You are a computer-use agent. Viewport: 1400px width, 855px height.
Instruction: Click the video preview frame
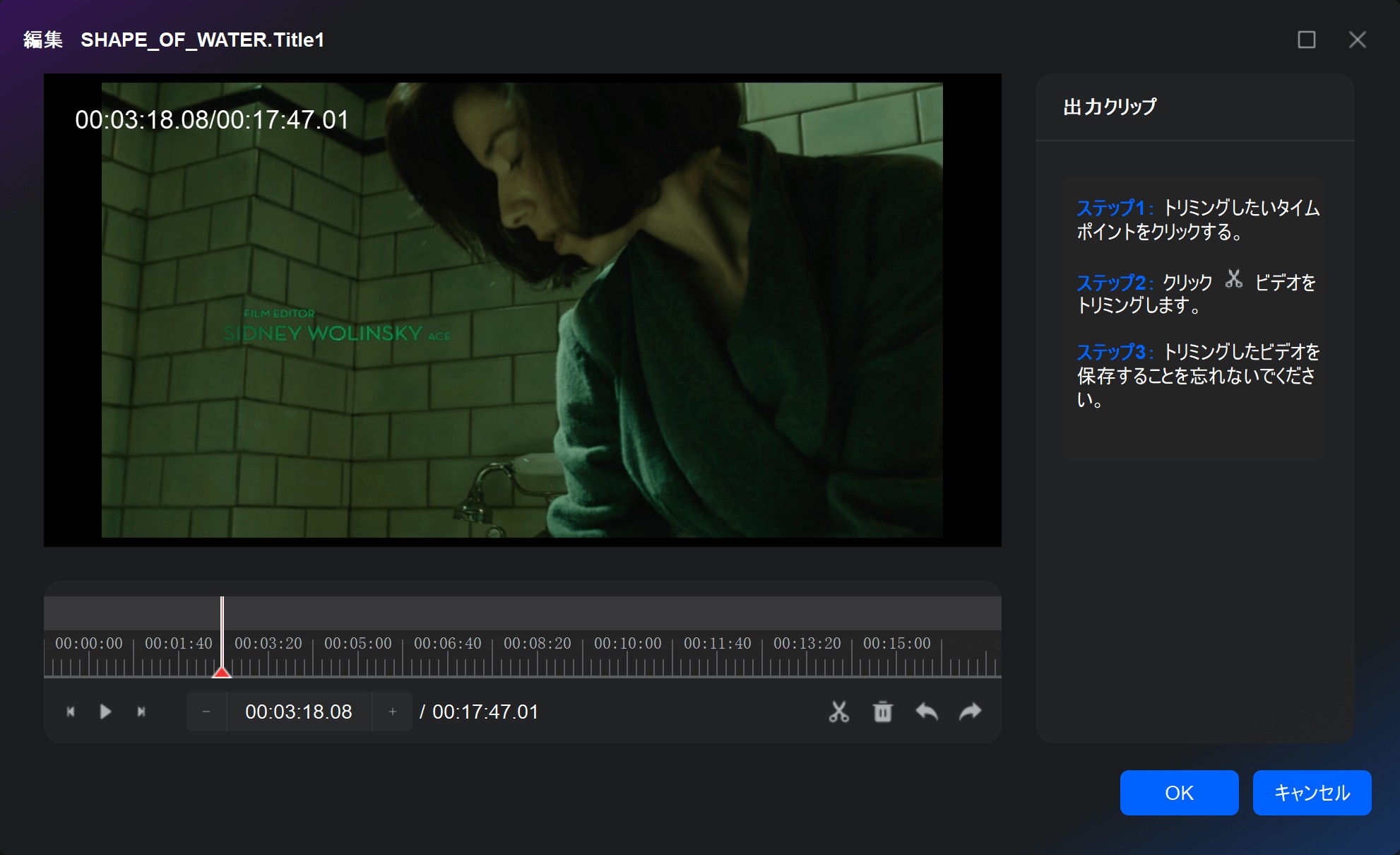pyautogui.click(x=522, y=310)
